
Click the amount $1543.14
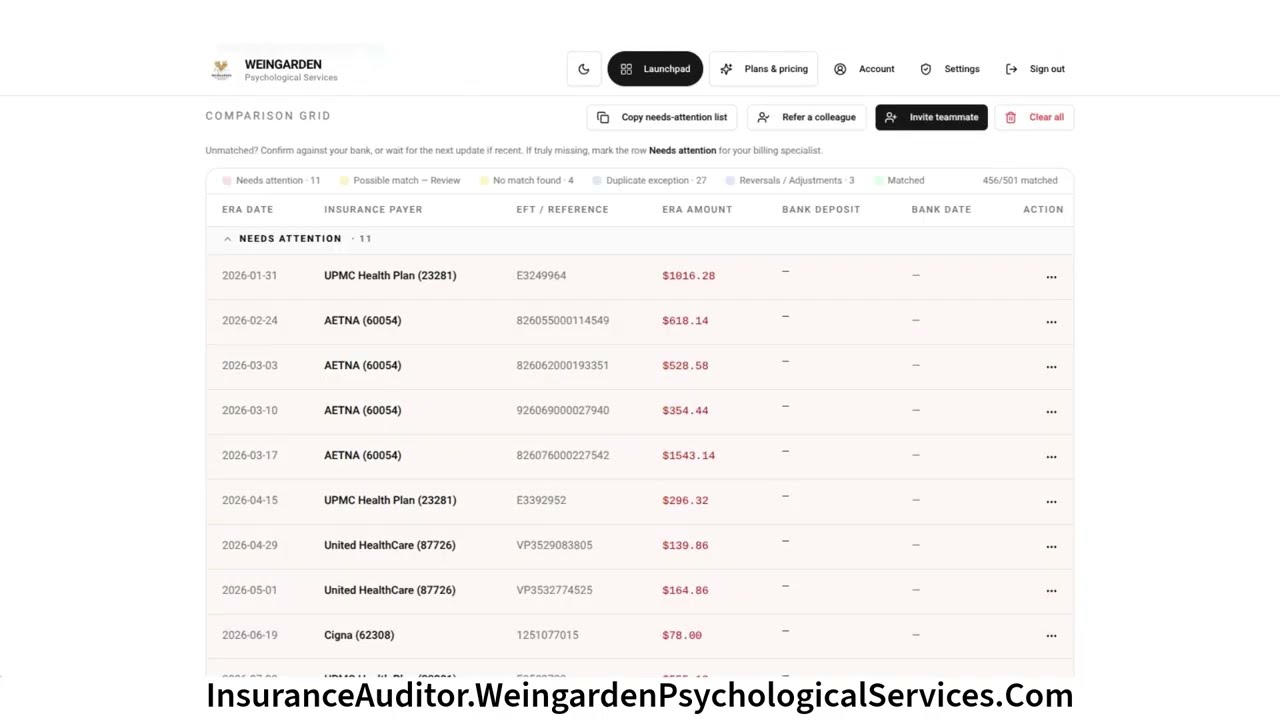point(688,455)
